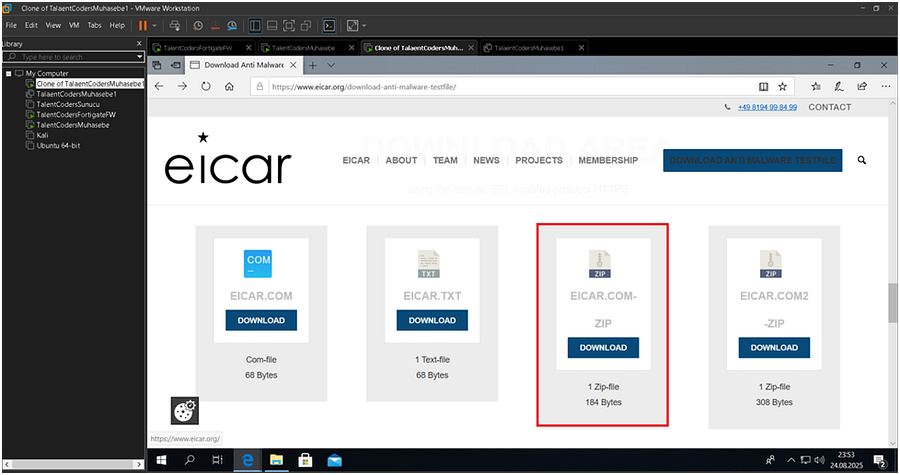Open File Explorer from the guest taskbar
The height and width of the screenshot is (475, 900).
coord(277,460)
